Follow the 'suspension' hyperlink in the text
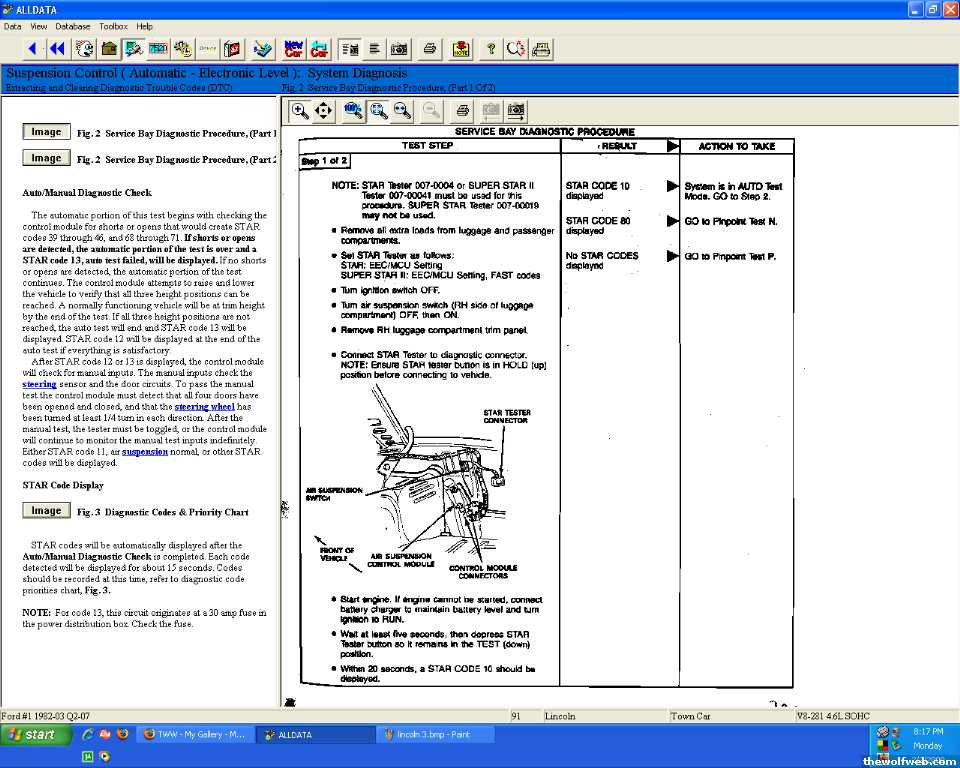 coord(145,452)
